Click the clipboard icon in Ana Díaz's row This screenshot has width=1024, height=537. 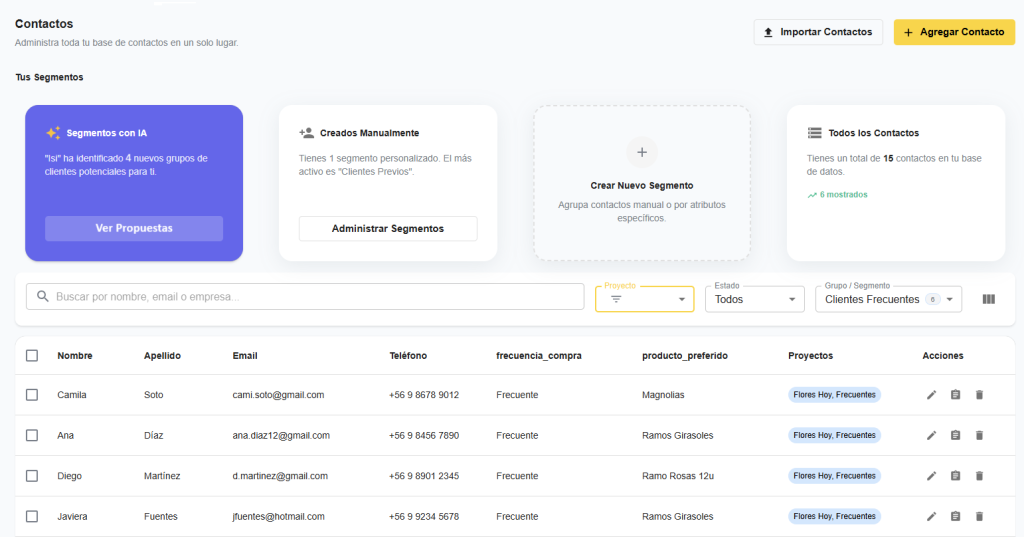click(x=955, y=435)
